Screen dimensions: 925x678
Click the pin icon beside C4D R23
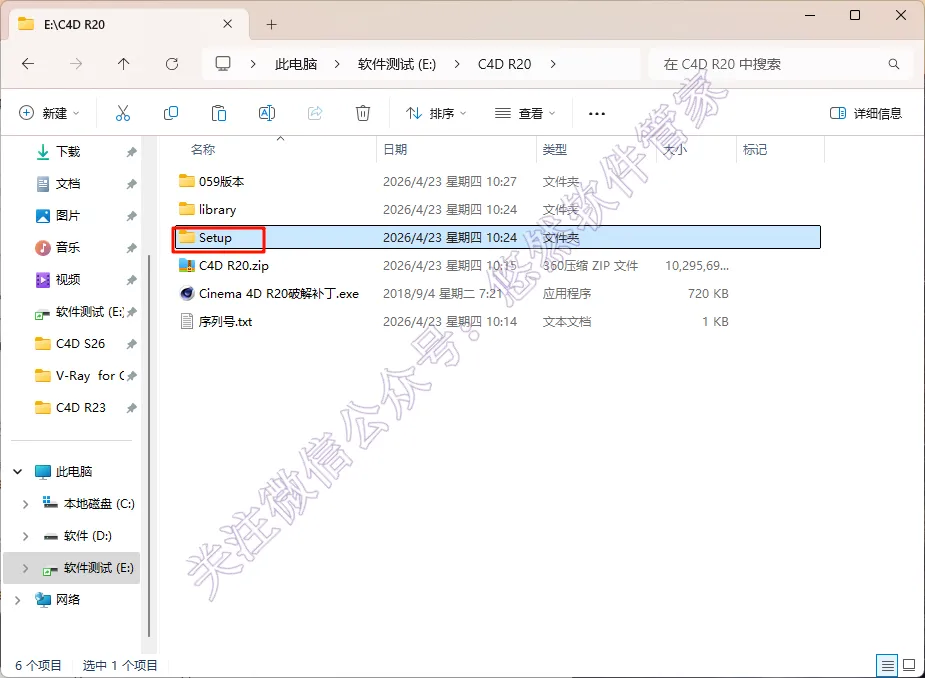click(131, 408)
